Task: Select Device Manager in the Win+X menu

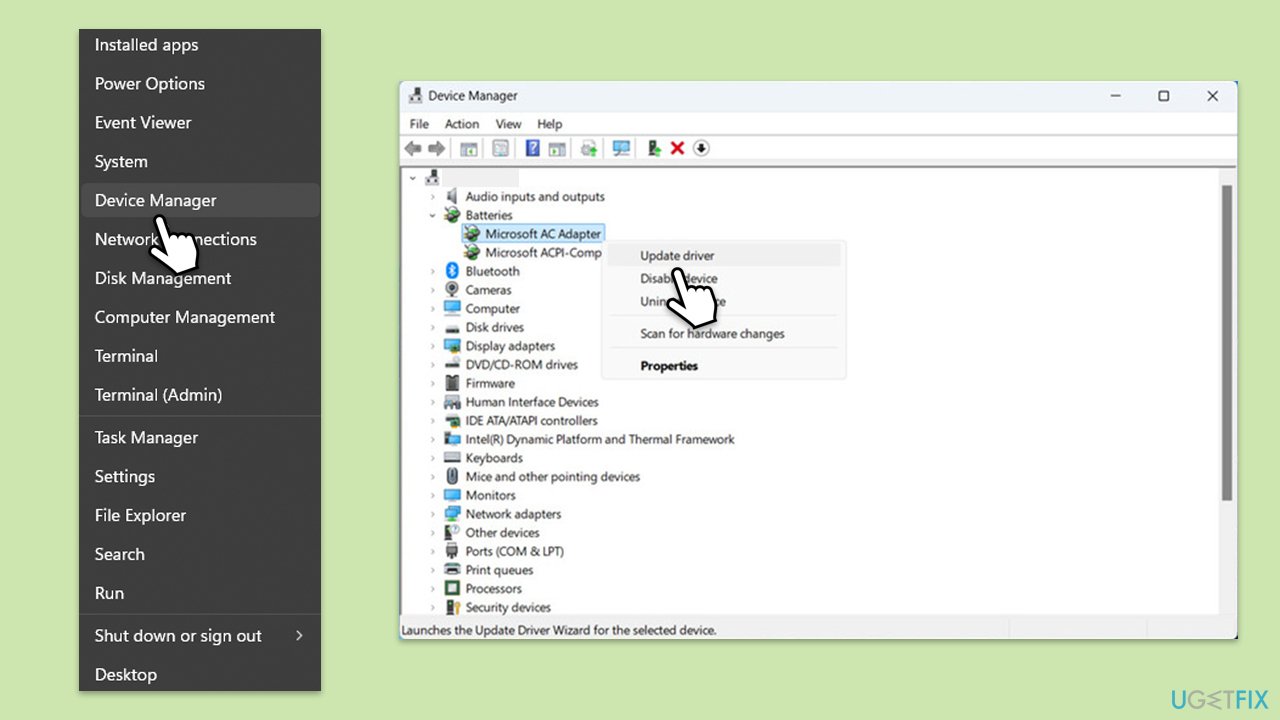Action: pyautogui.click(x=200, y=200)
